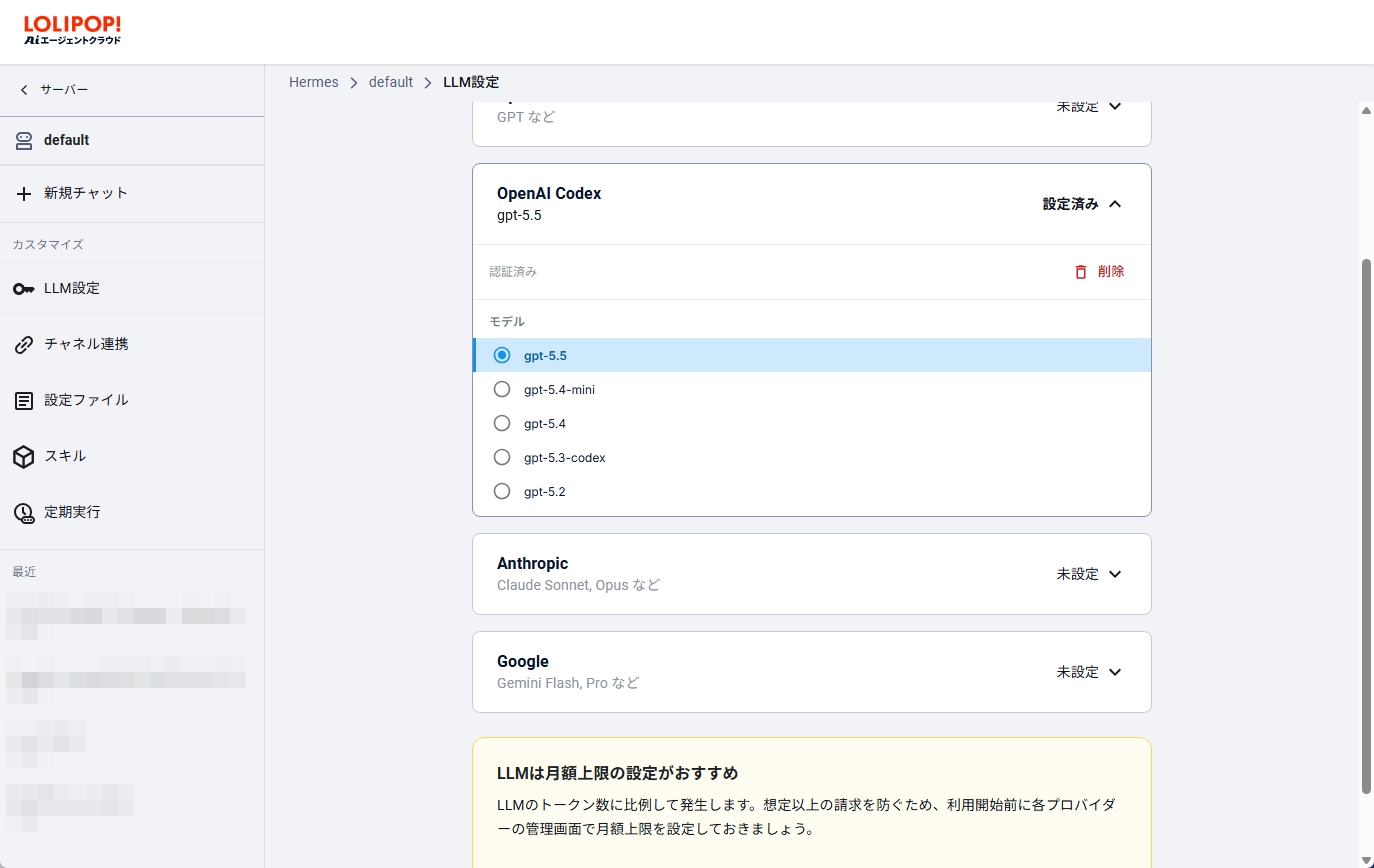Viewport: 1374px width, 868px height.
Task: Click the 認証済み status text
Action: [x=513, y=272]
